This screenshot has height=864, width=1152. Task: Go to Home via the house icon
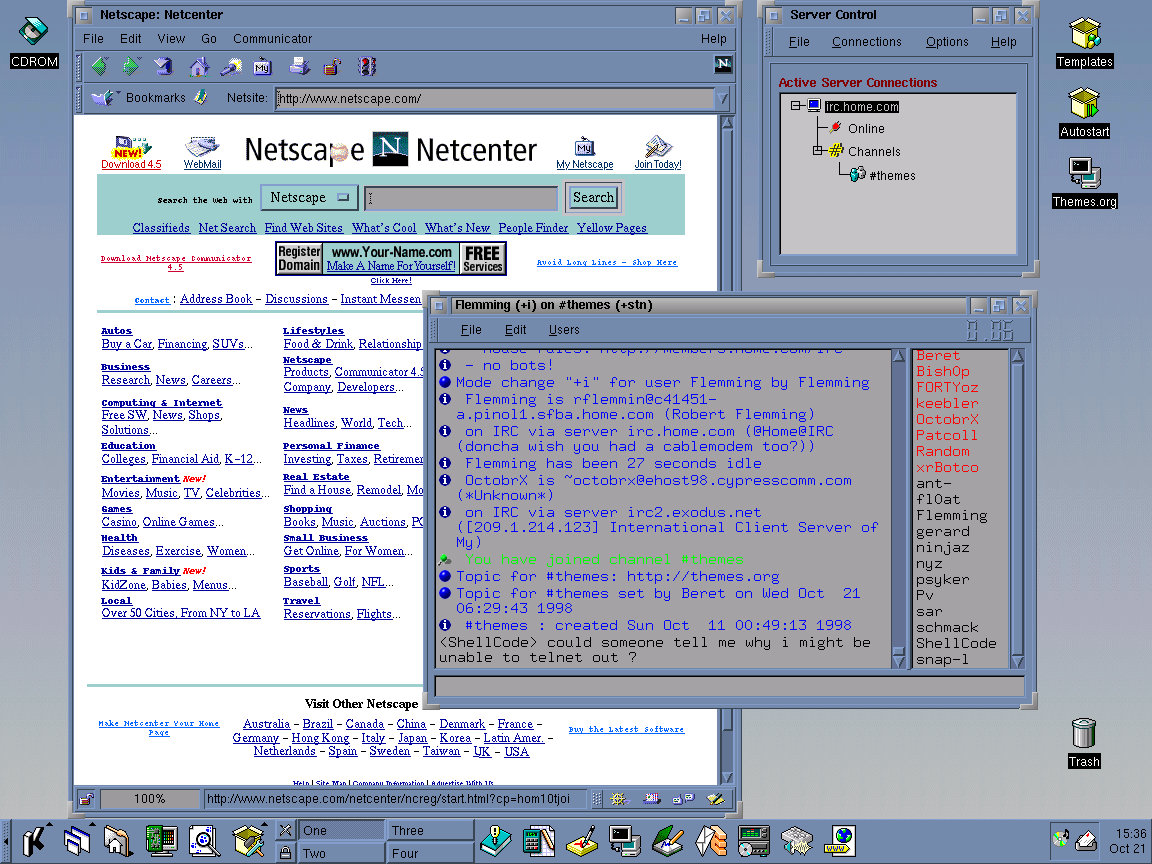tap(198, 67)
